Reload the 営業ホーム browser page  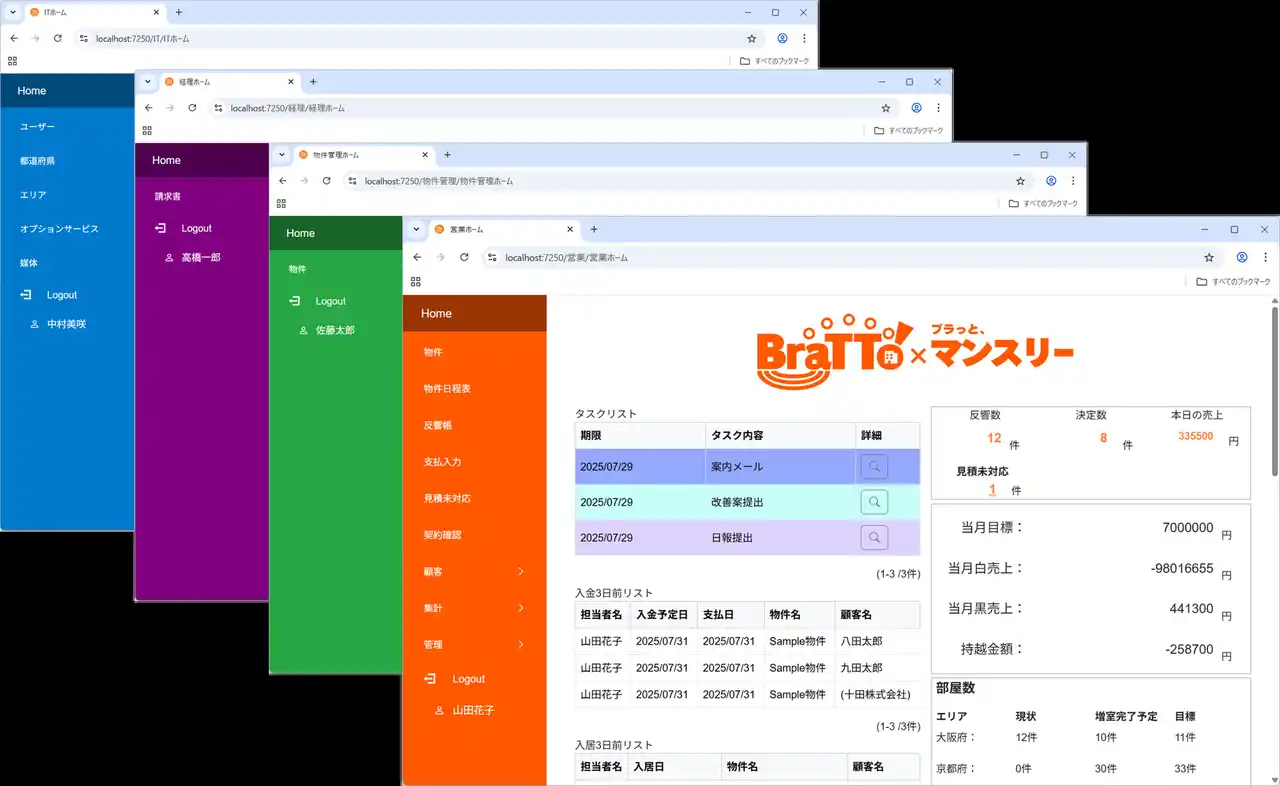[464, 257]
